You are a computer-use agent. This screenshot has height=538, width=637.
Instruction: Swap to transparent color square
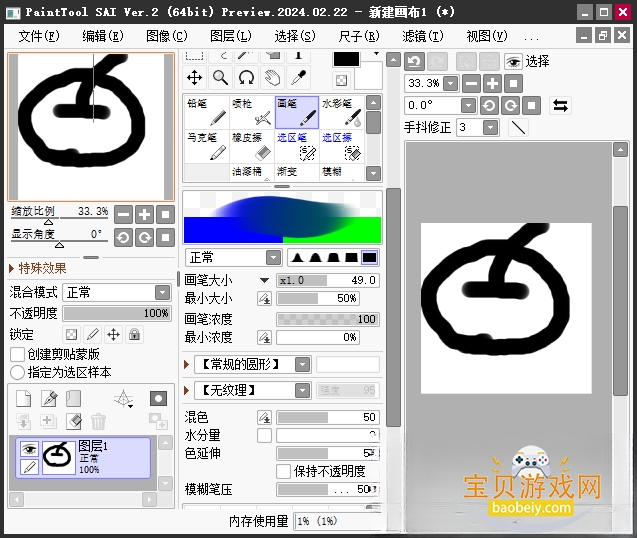pos(341,80)
